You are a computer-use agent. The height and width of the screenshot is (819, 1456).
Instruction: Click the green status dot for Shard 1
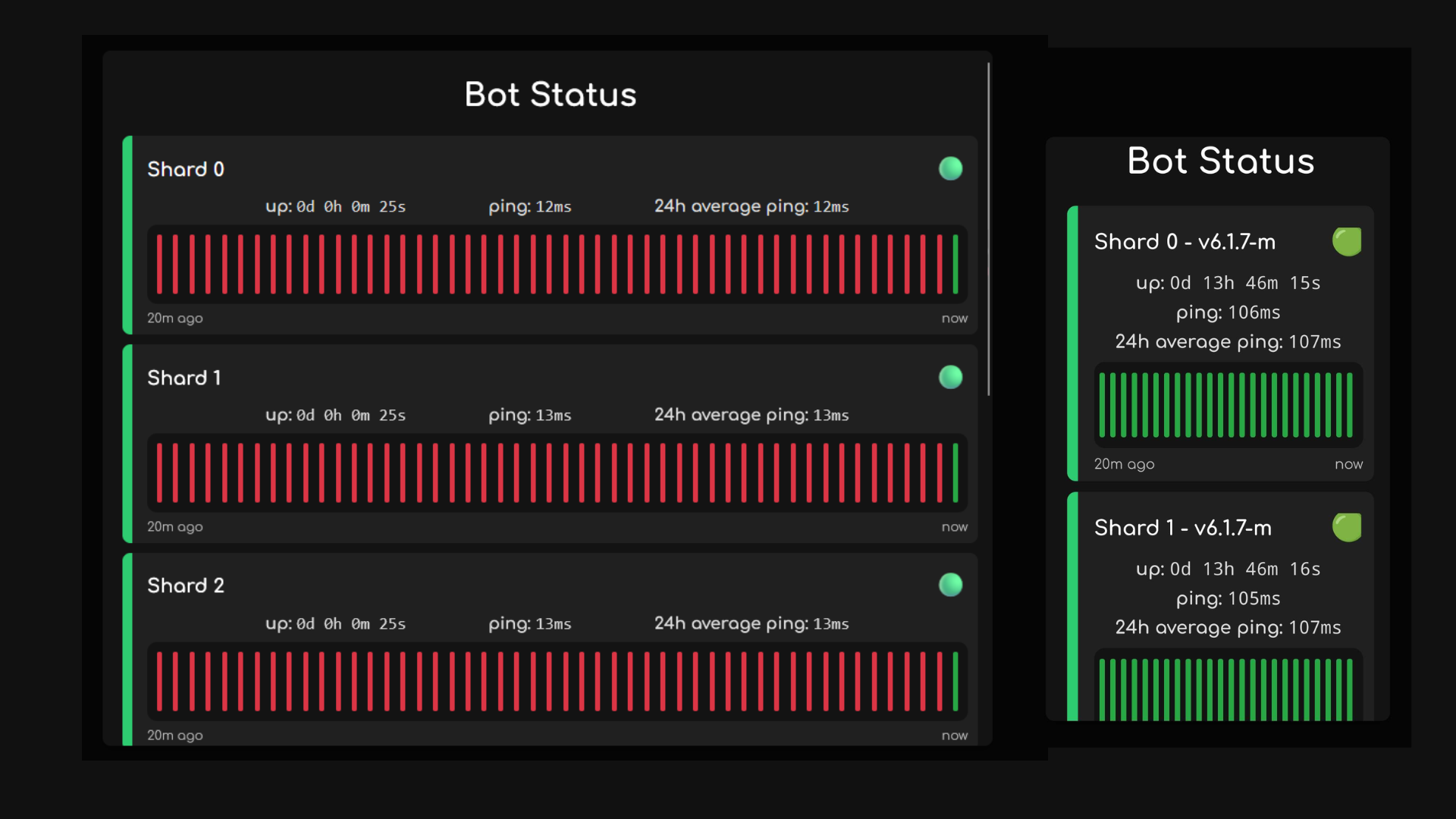coord(950,377)
